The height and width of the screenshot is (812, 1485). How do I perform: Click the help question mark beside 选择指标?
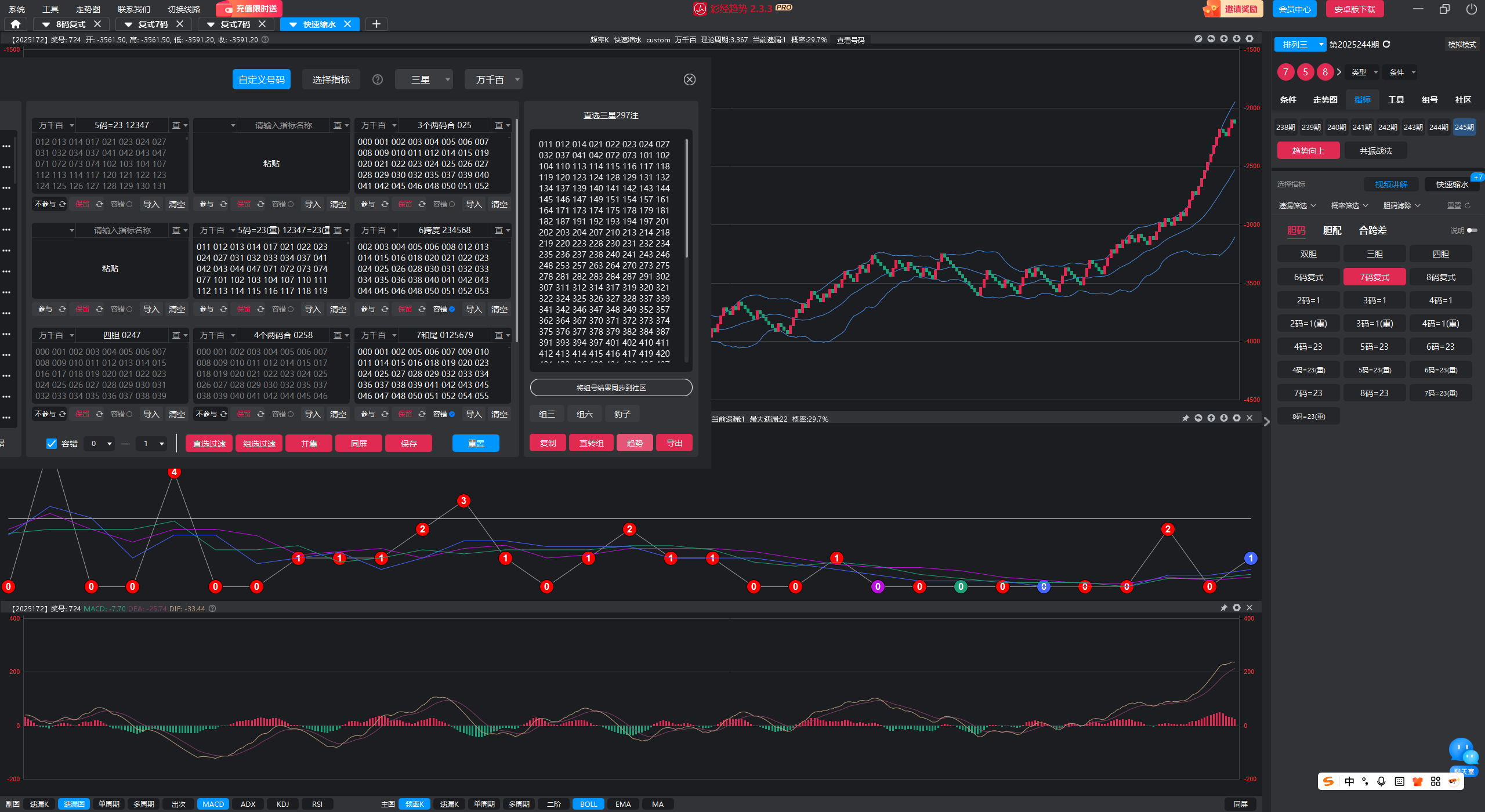(x=378, y=79)
